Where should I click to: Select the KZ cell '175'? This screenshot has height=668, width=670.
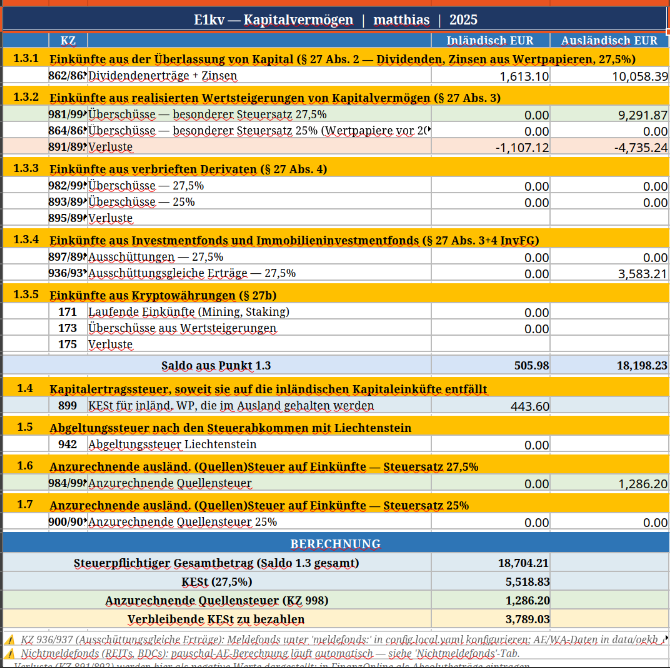tap(68, 344)
